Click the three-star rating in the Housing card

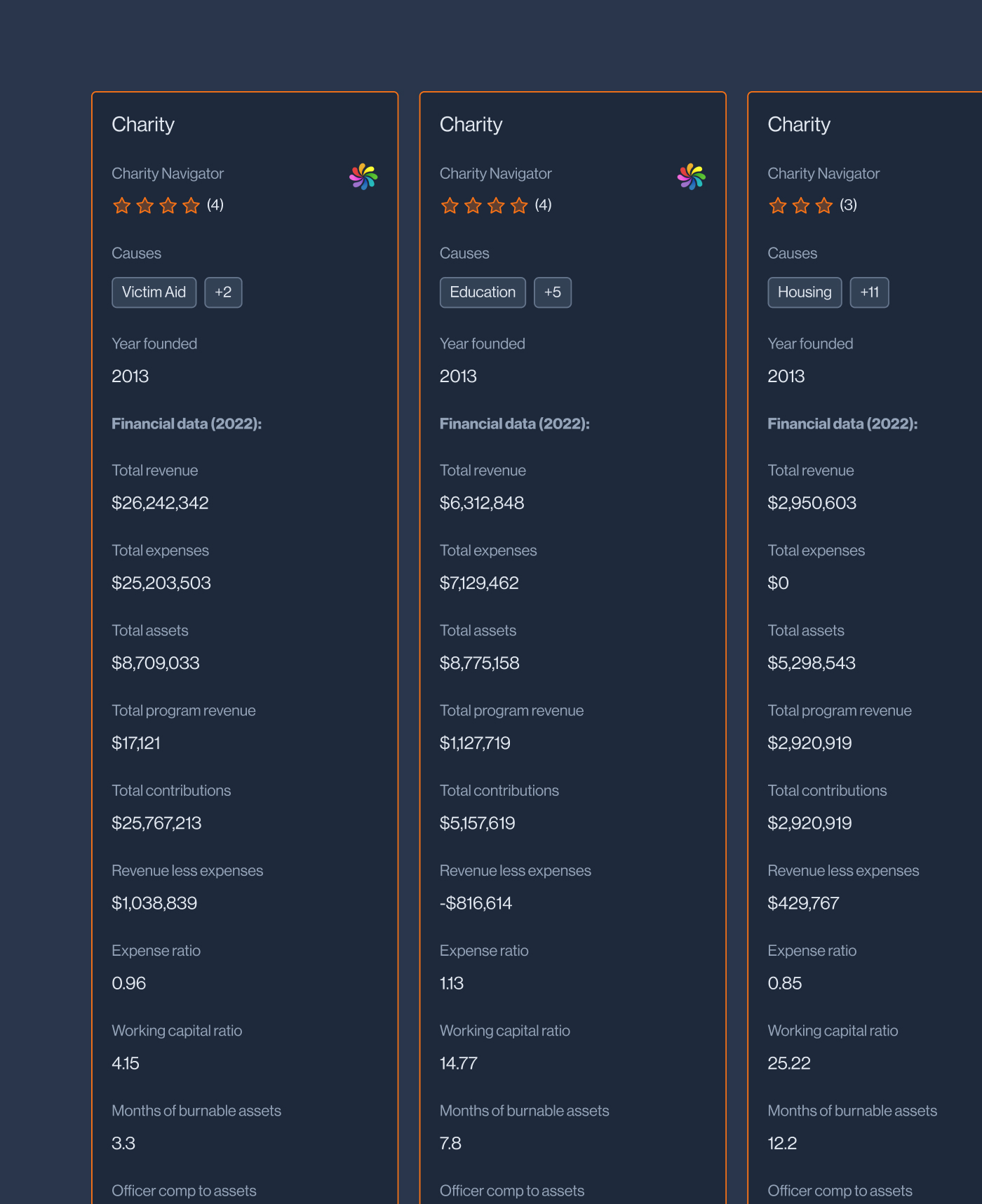pyautogui.click(x=800, y=205)
